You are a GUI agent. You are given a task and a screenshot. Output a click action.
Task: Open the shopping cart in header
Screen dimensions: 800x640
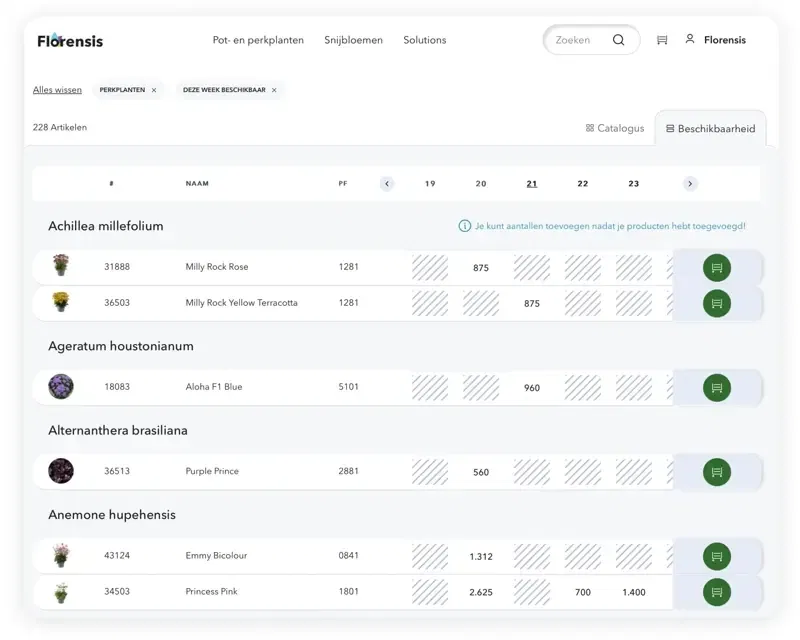tap(662, 40)
